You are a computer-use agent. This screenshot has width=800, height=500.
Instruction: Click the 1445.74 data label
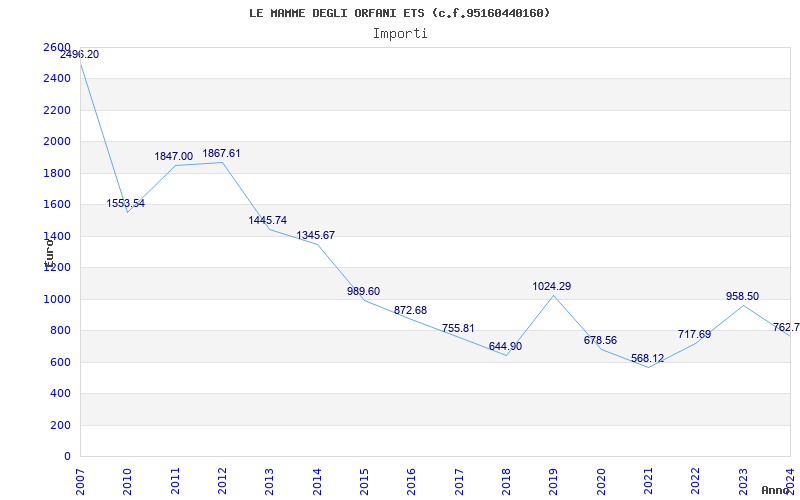(268, 220)
